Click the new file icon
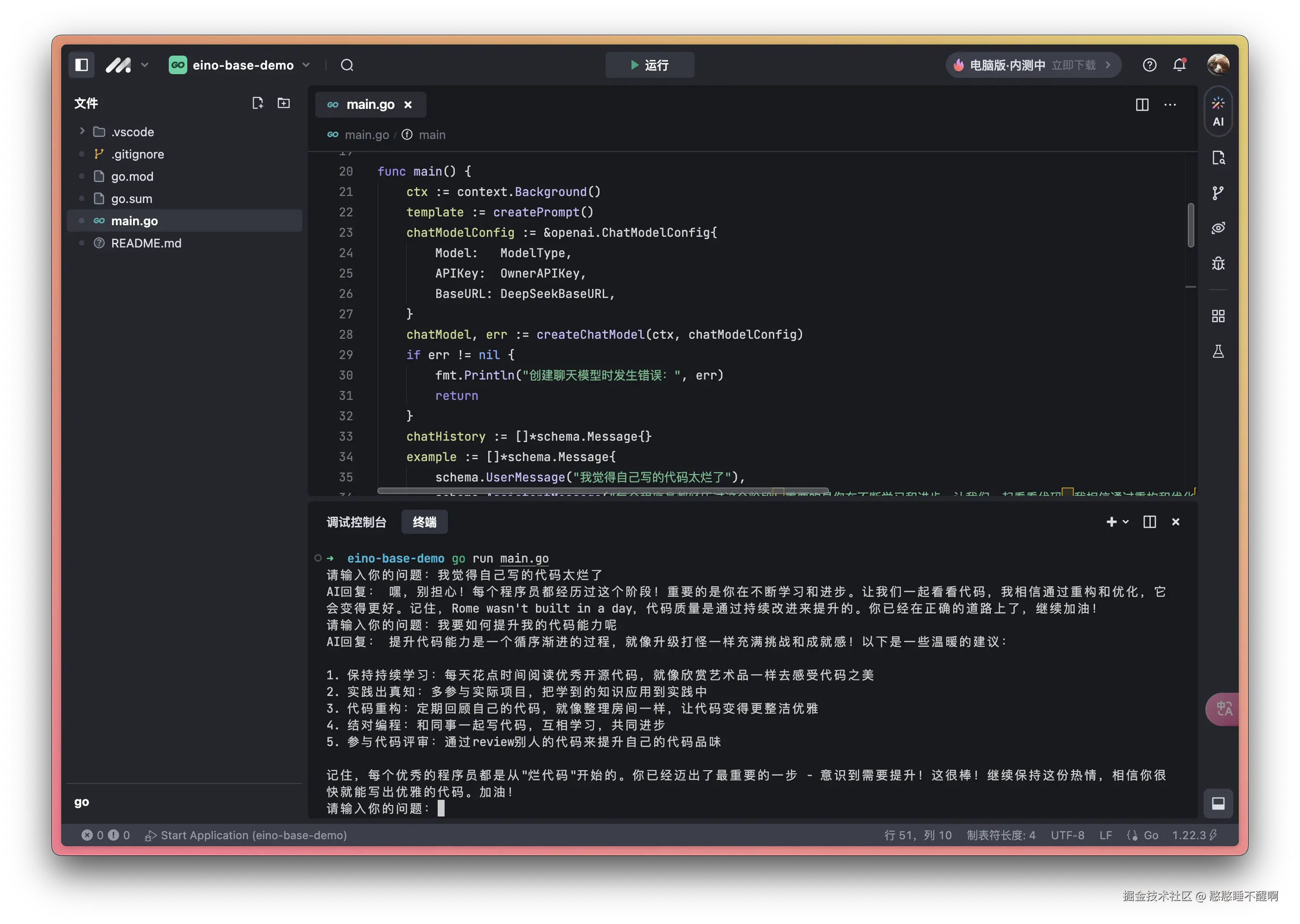Image resolution: width=1300 pixels, height=924 pixels. tap(257, 103)
